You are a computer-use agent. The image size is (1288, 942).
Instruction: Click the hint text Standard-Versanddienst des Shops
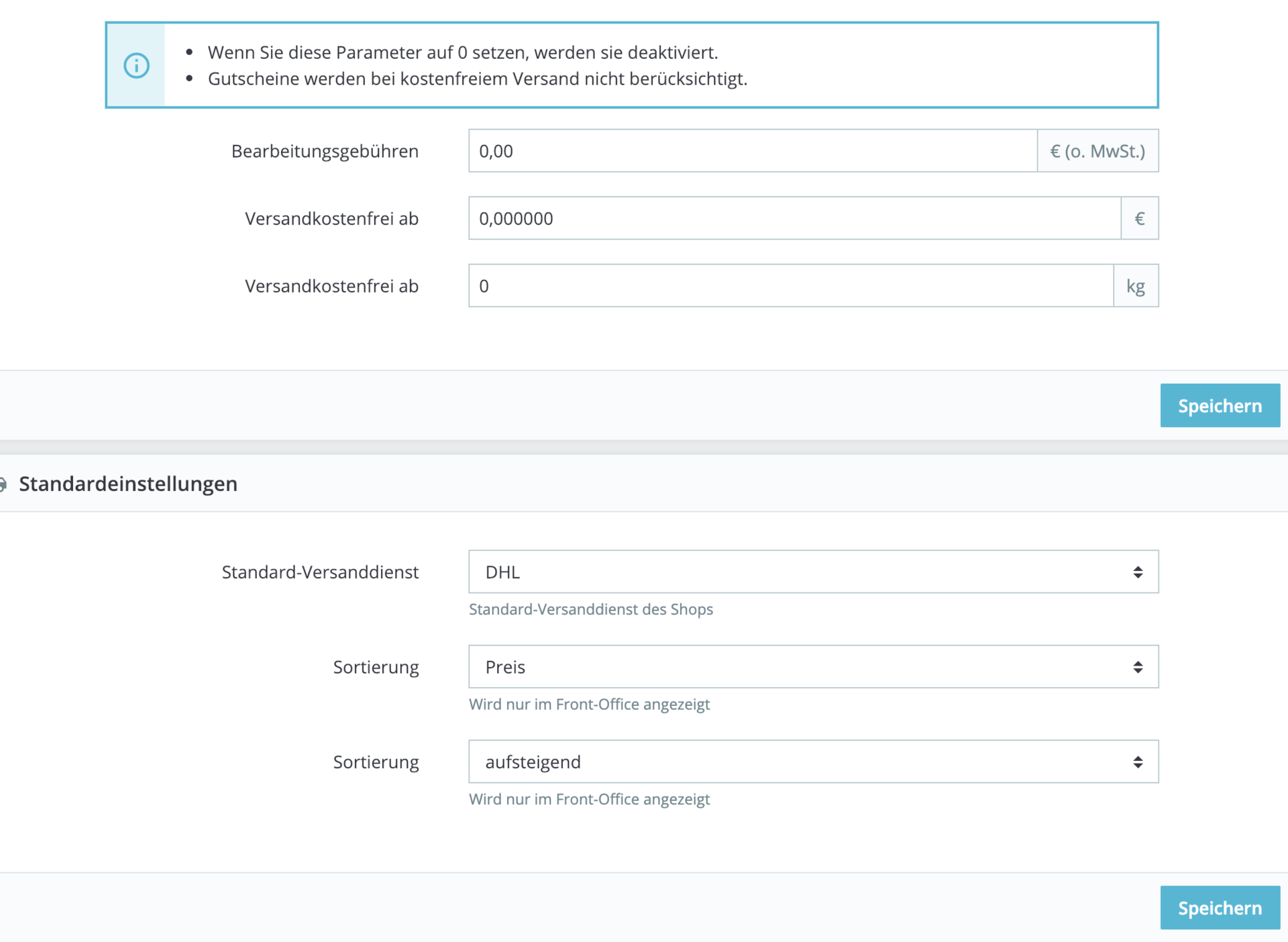(590, 609)
